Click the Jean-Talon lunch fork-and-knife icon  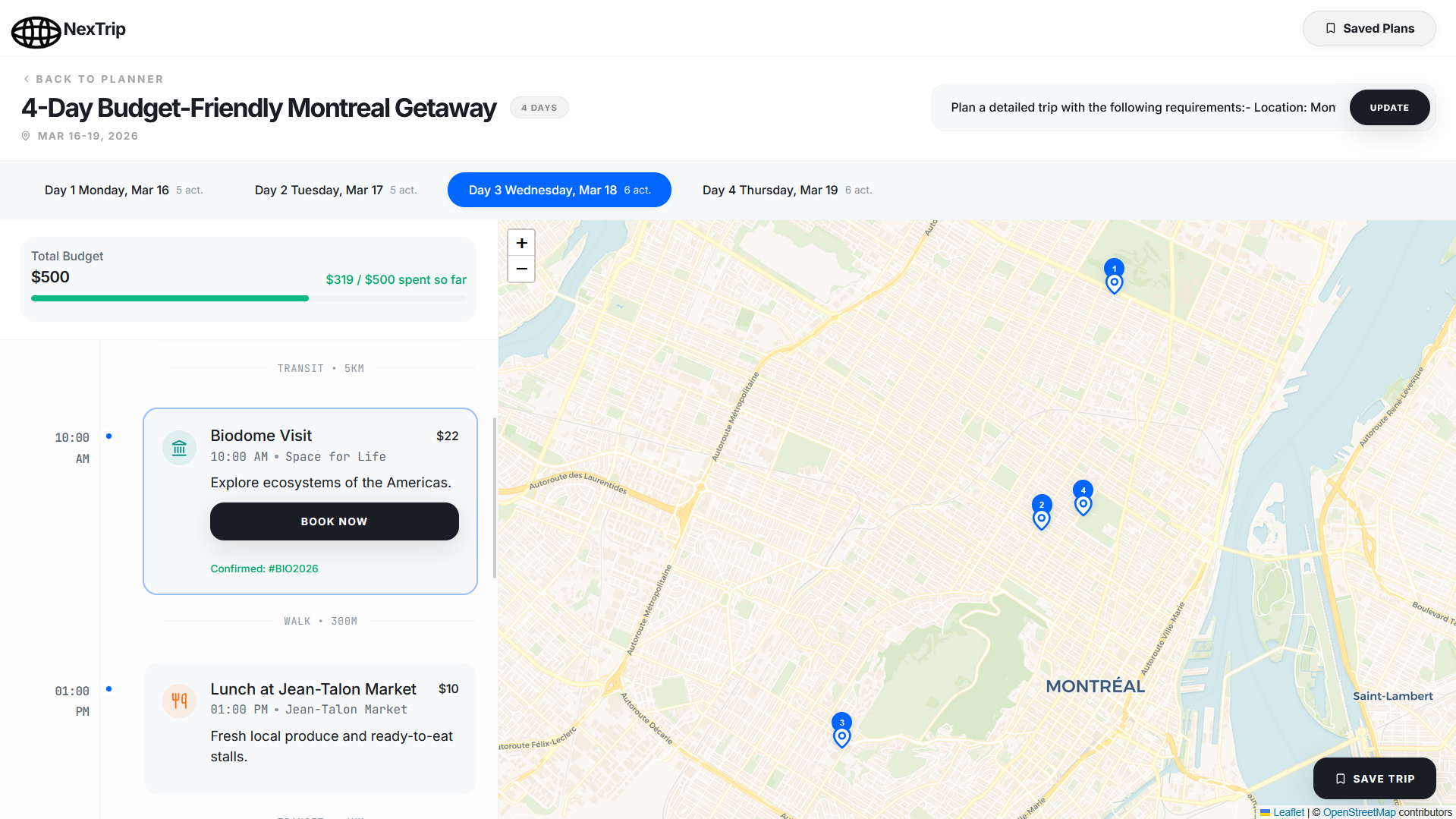pos(179,701)
